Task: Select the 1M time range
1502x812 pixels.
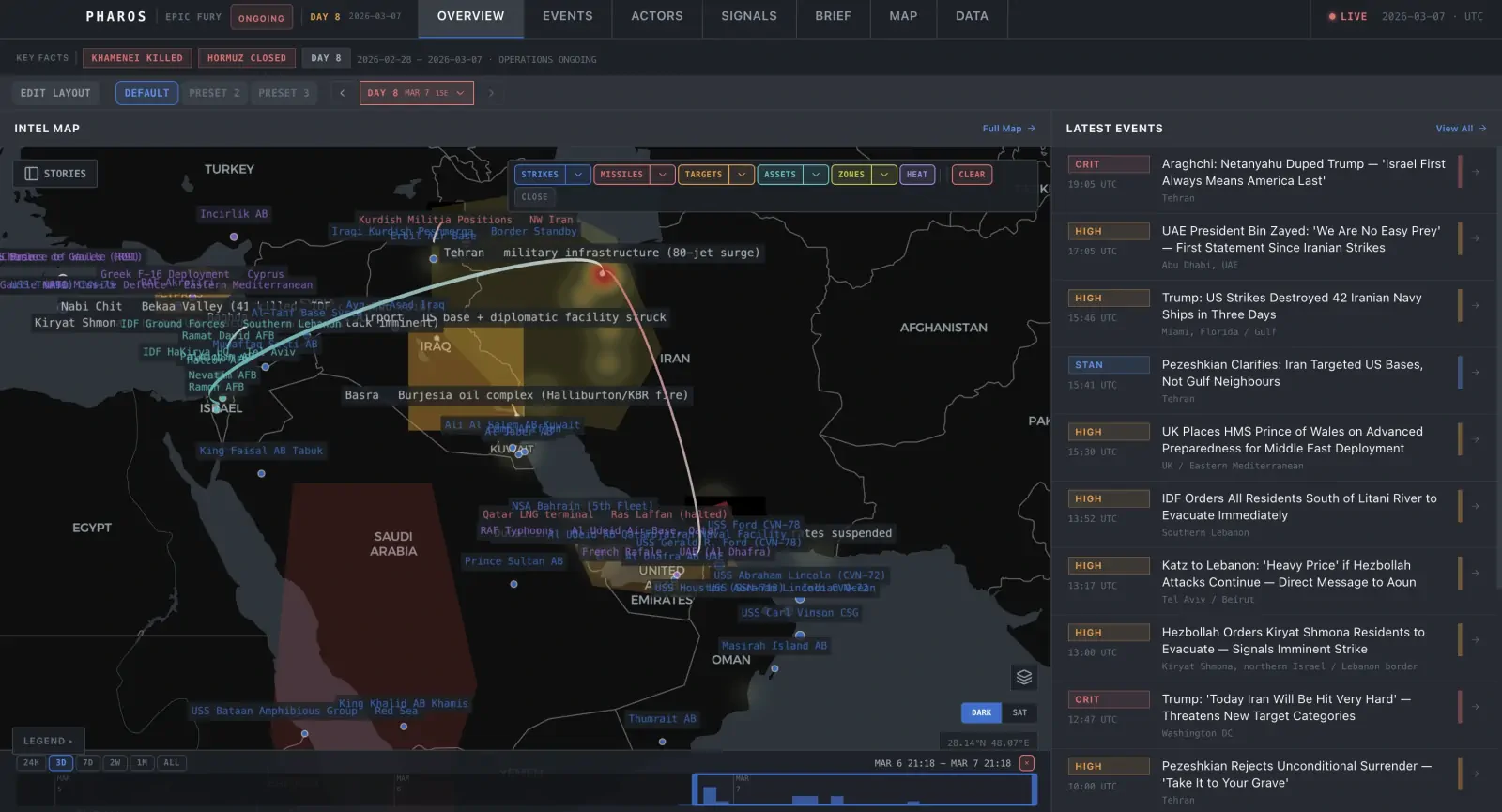Action: point(142,763)
